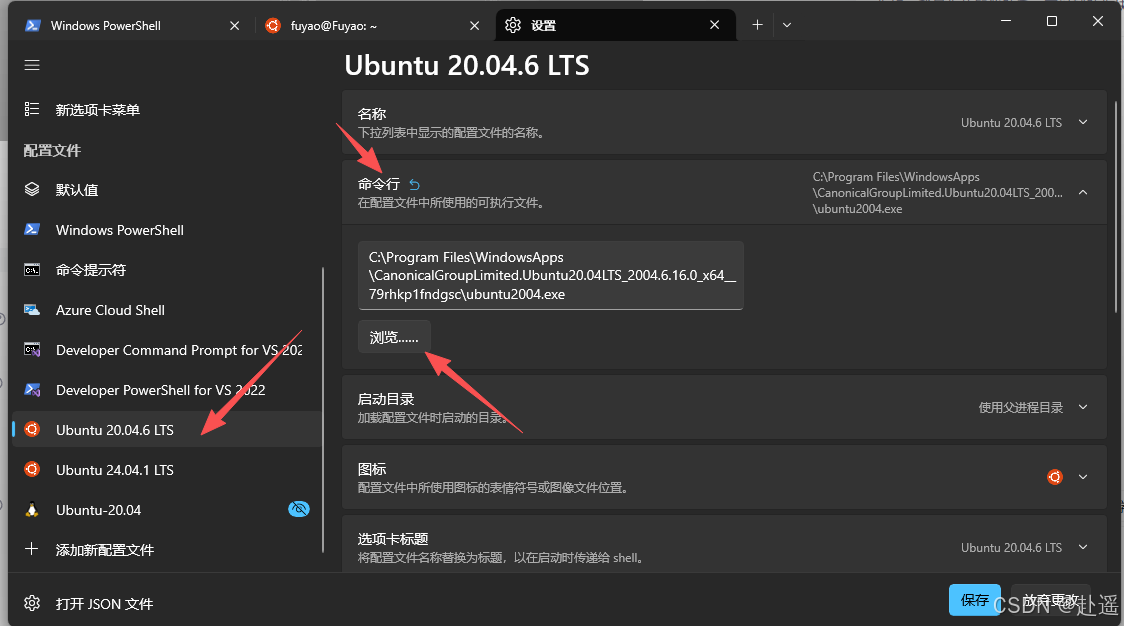Collapse the Command line setting chevron
This screenshot has height=626, width=1124.
pos(1083,192)
